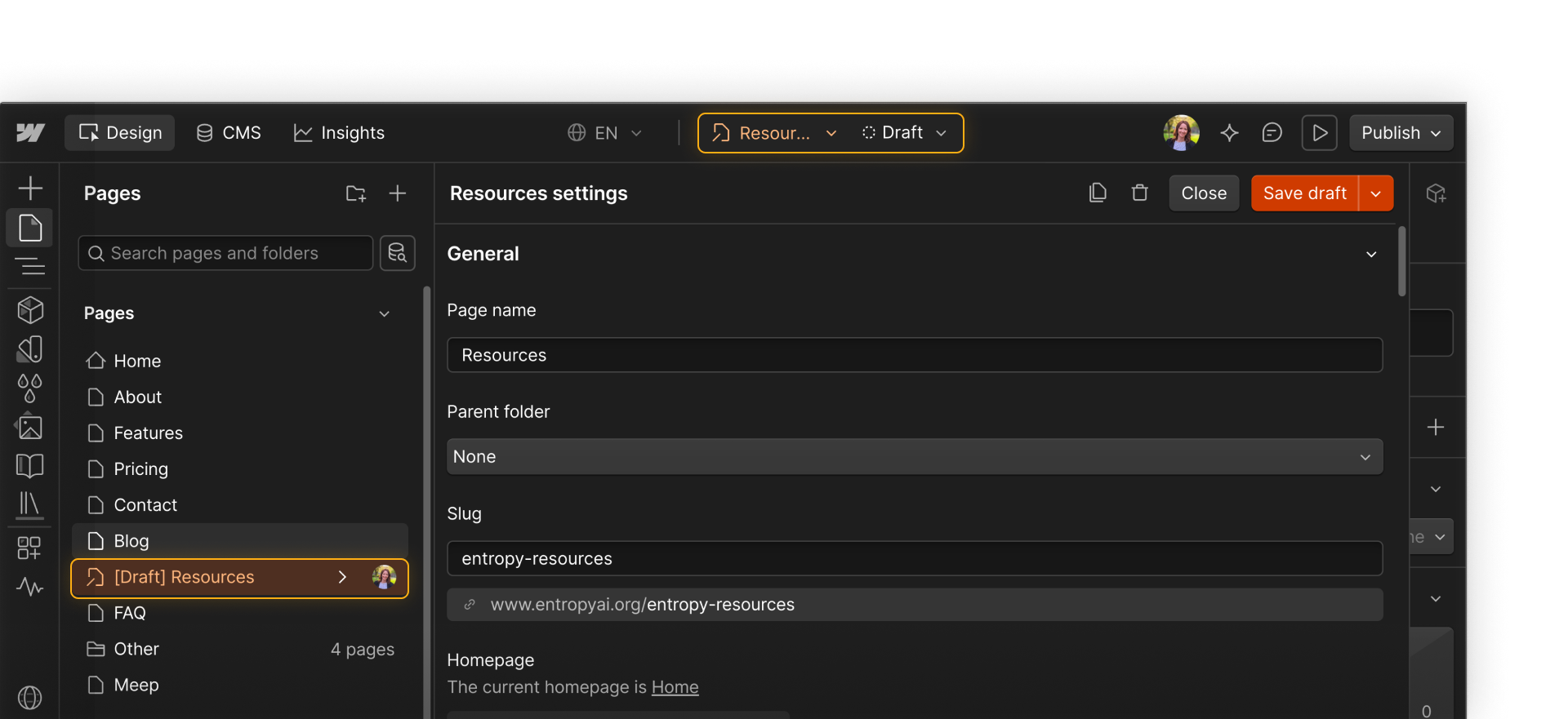Create a new page folder
This screenshot has width=1568, height=719.
[x=356, y=193]
